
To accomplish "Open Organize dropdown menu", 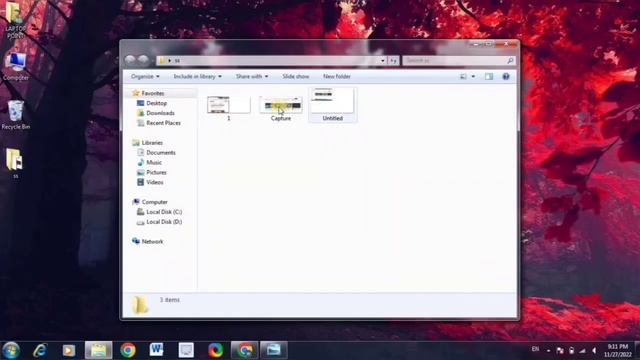I will pos(145,76).
